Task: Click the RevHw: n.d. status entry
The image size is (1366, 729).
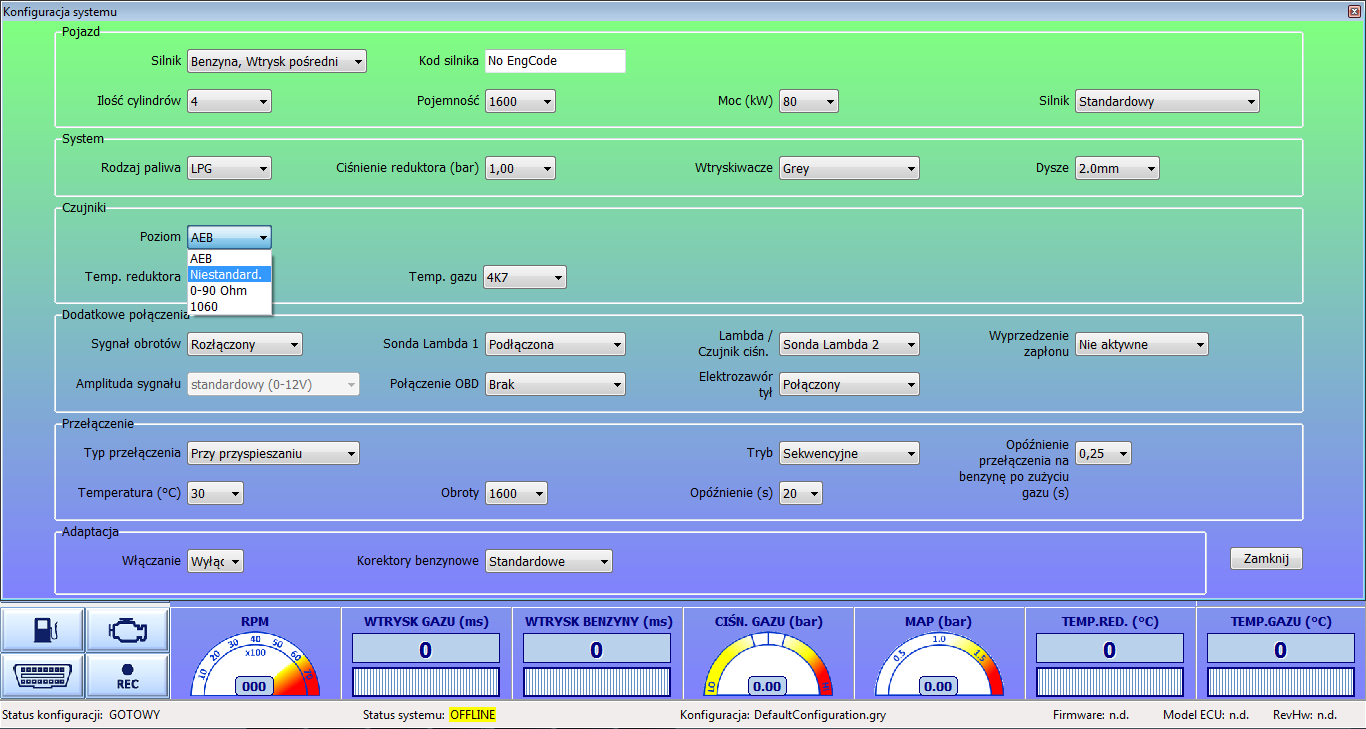Action: click(1305, 715)
